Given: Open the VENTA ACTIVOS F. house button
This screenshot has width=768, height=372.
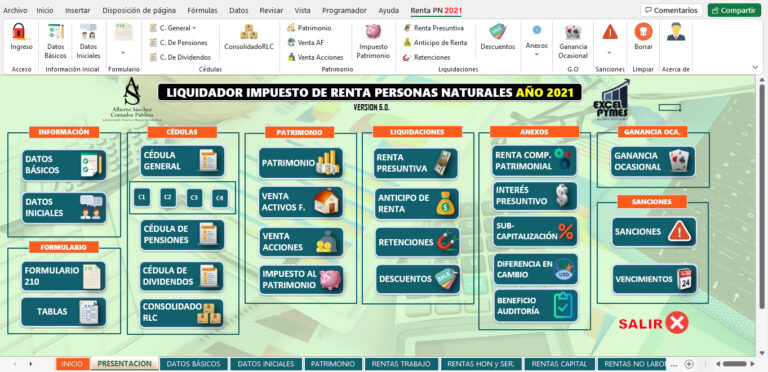Looking at the screenshot, I should pos(301,202).
